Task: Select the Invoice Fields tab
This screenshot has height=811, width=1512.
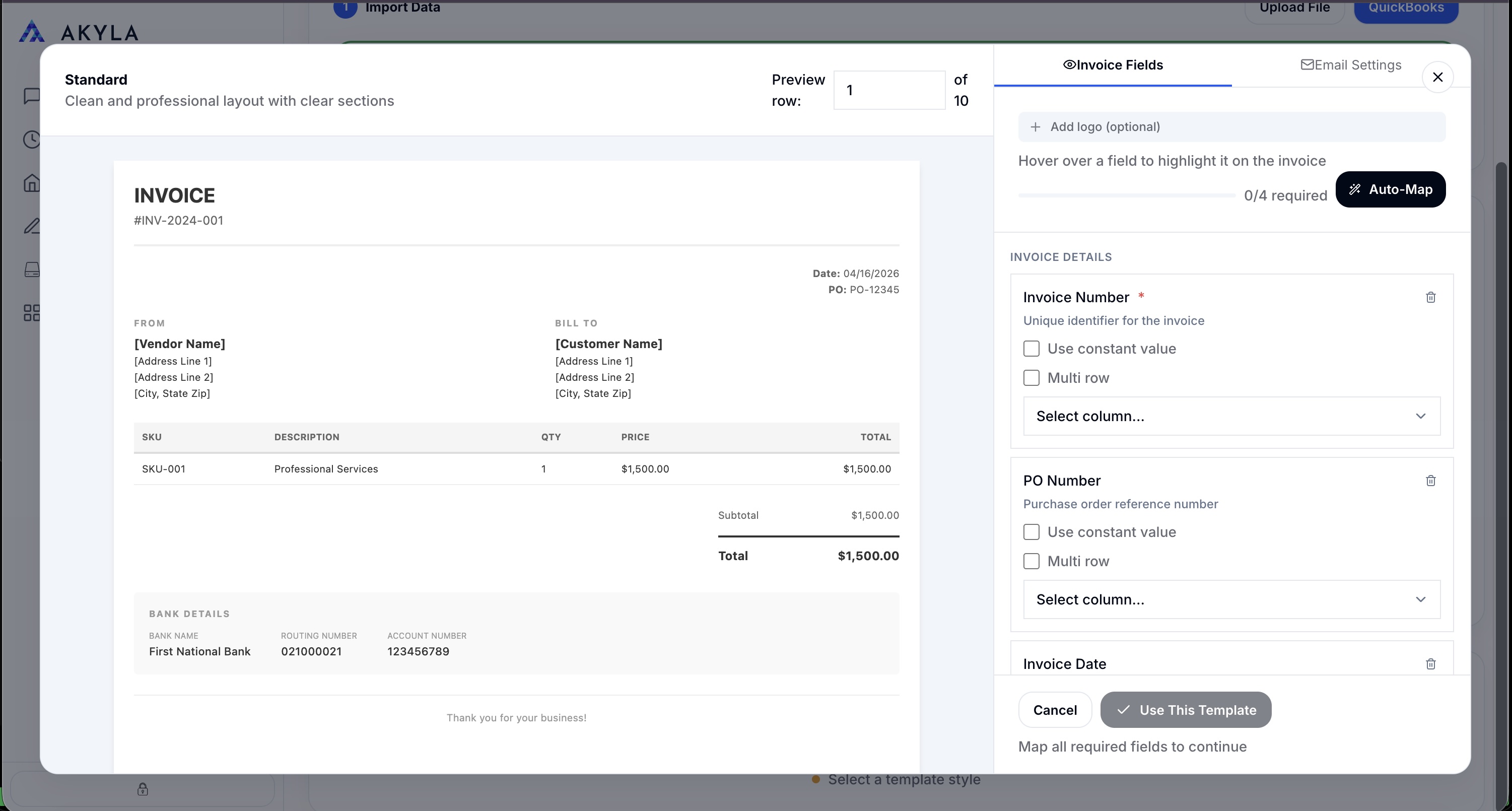Action: point(1113,64)
